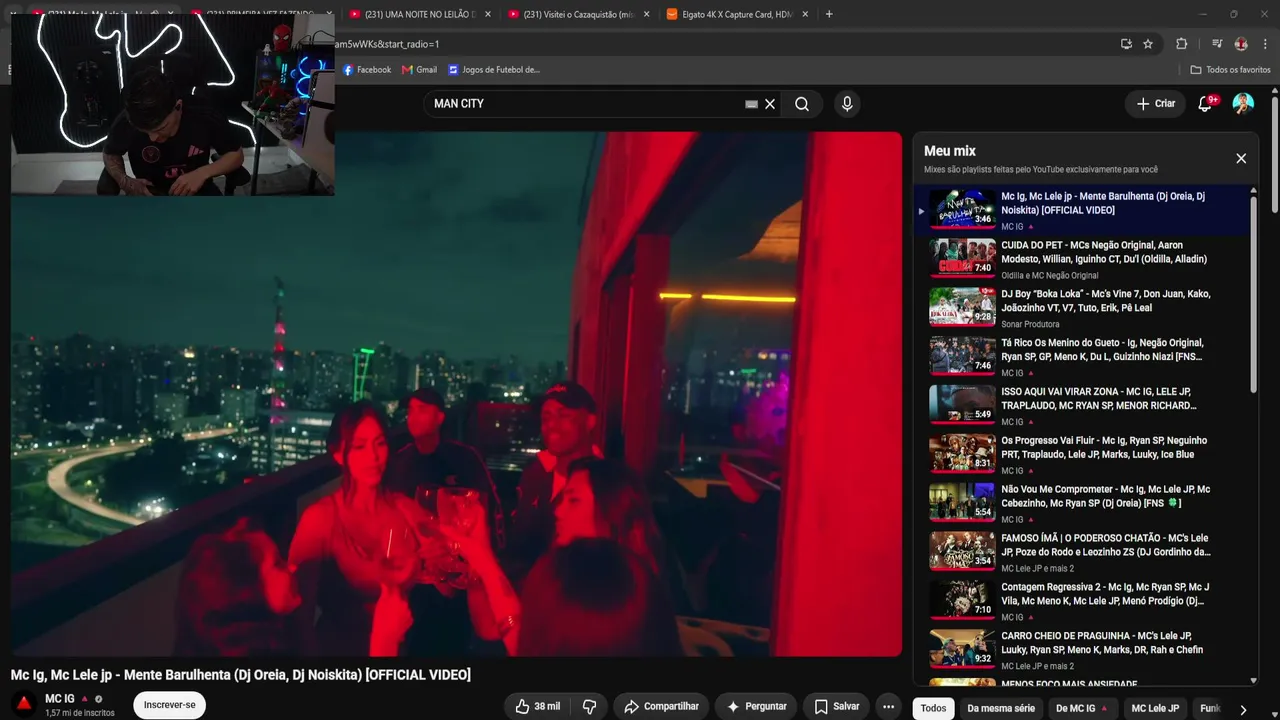This screenshot has width=1280, height=720.
Task: Click the install app icon in address bar
Action: point(1126,44)
